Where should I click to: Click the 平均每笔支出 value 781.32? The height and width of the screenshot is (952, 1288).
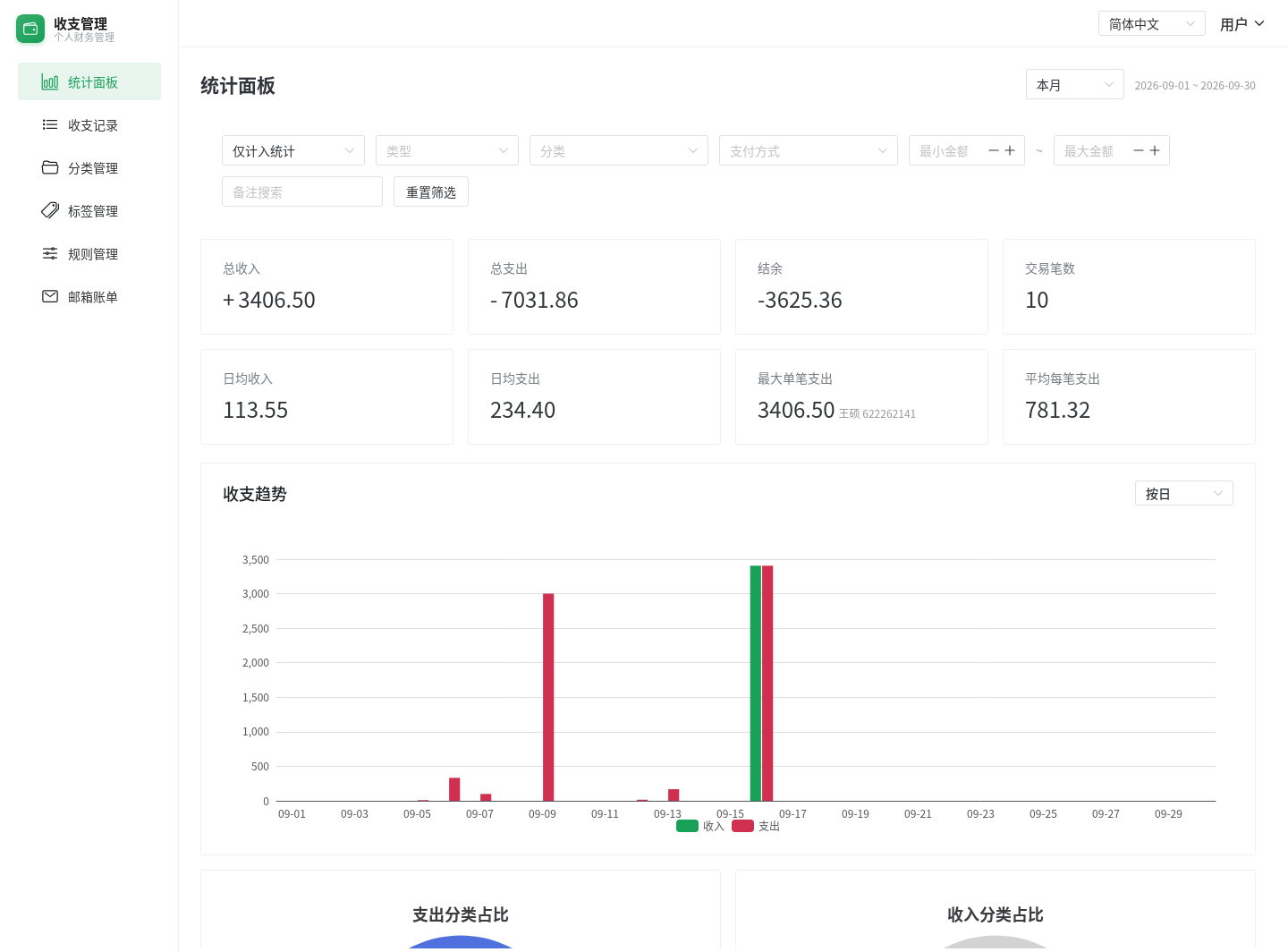tap(1057, 410)
